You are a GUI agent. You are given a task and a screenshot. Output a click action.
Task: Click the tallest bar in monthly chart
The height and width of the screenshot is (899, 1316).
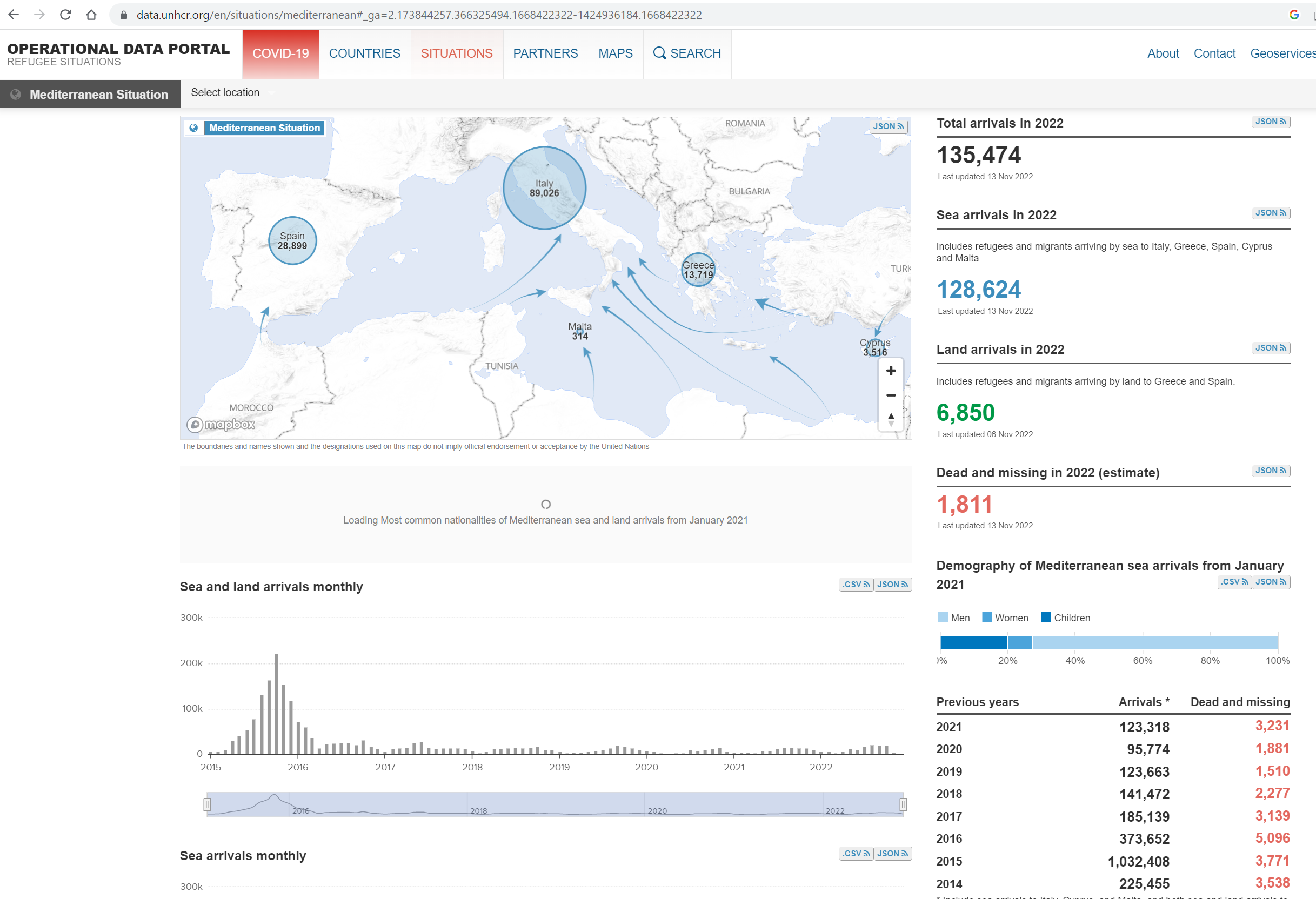click(x=276, y=703)
